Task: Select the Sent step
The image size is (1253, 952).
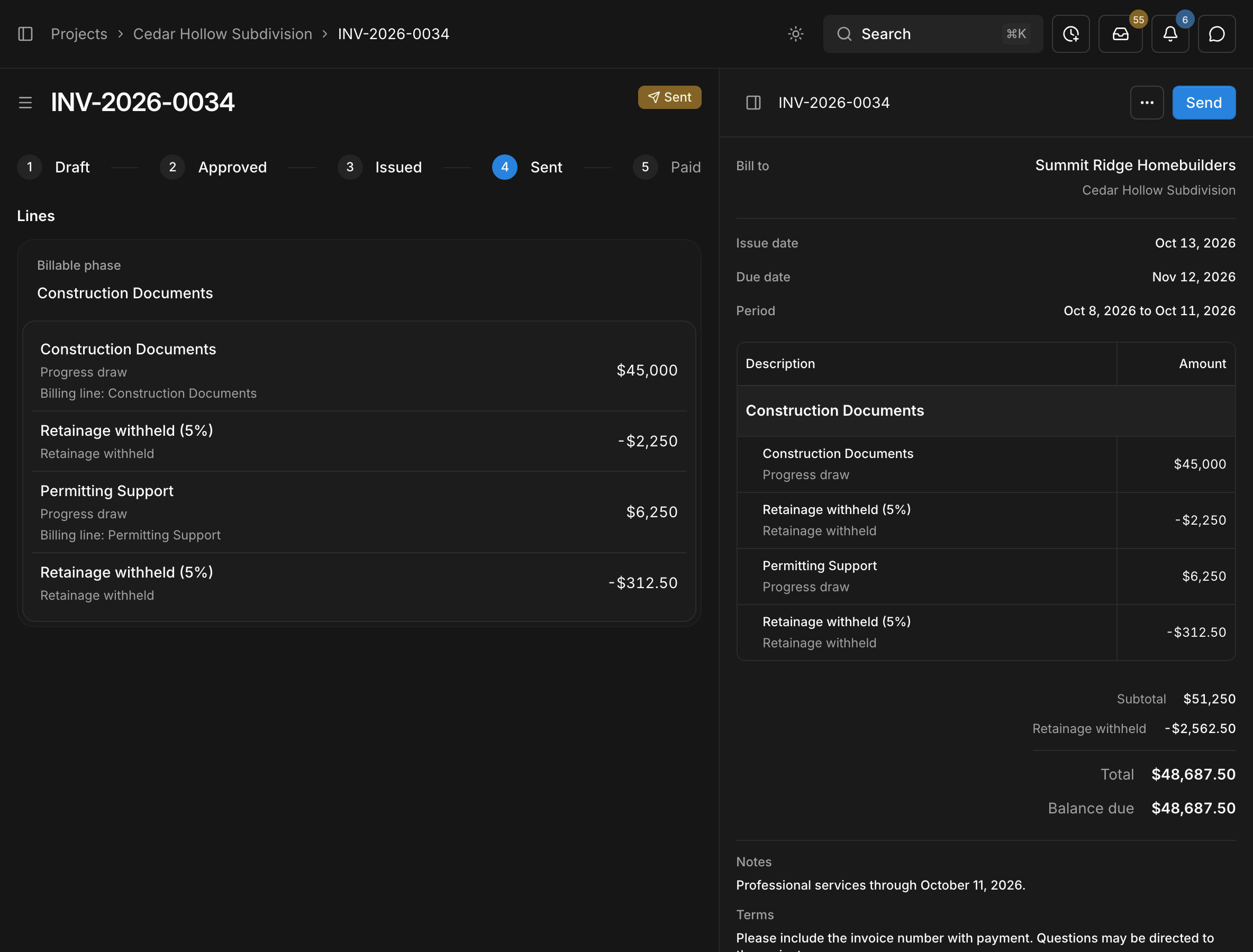Action: coord(527,167)
